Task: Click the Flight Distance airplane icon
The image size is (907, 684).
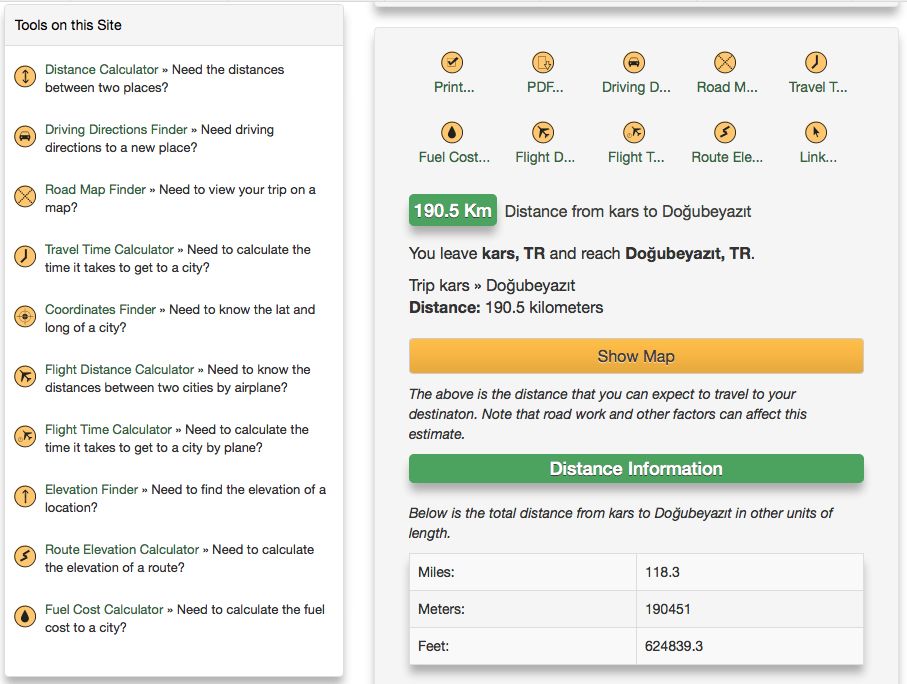Action: pos(543,131)
